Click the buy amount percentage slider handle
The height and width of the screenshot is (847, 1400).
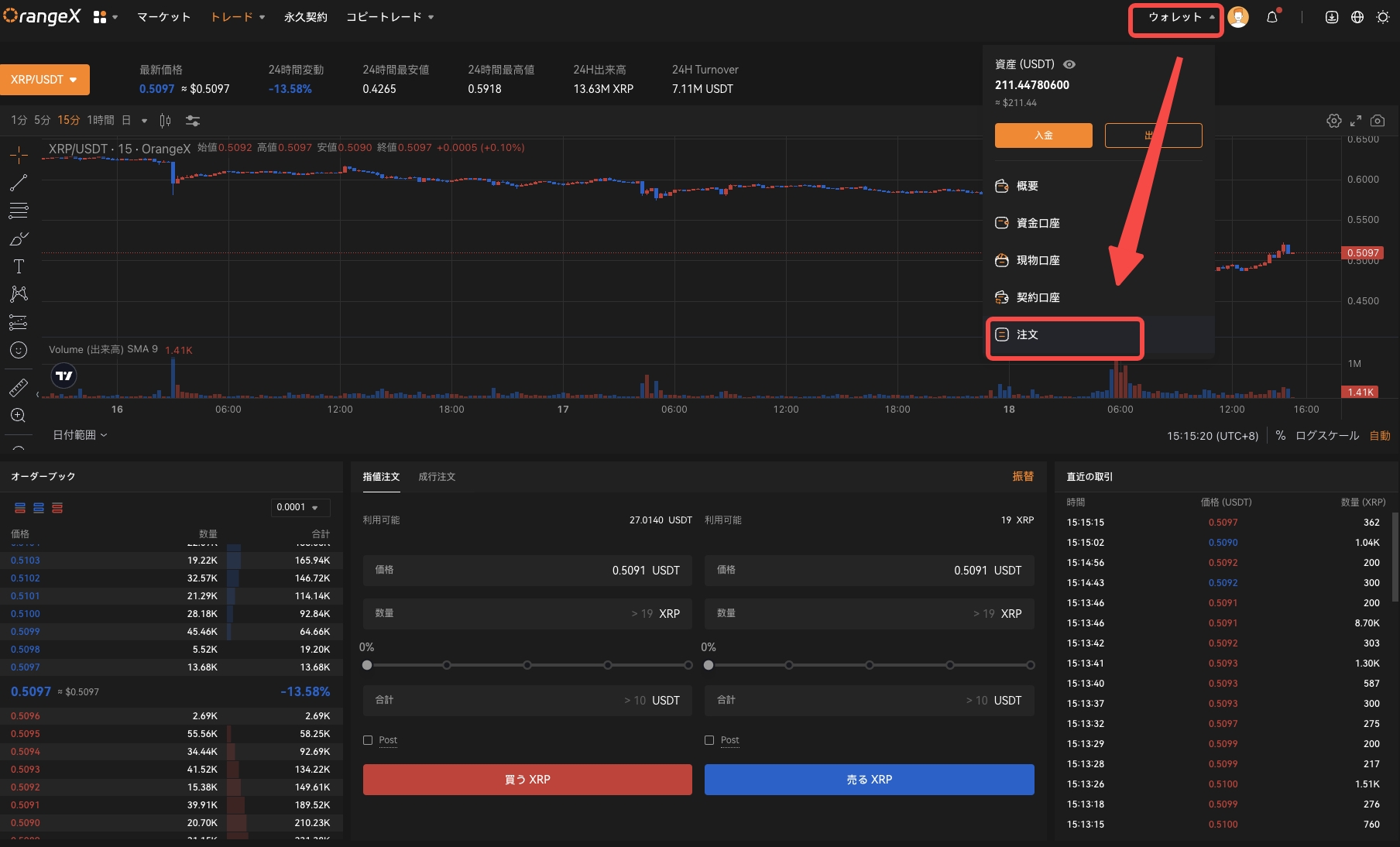367,665
